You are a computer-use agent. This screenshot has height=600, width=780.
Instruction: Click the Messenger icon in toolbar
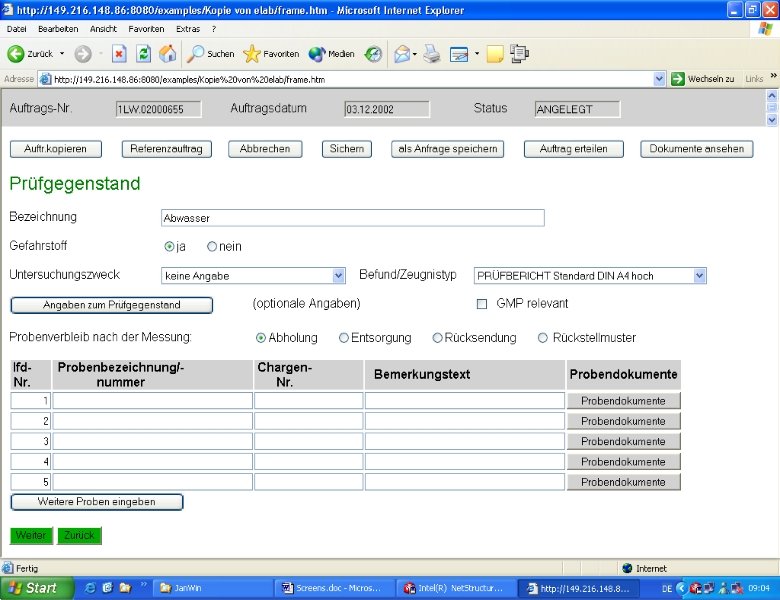520,54
